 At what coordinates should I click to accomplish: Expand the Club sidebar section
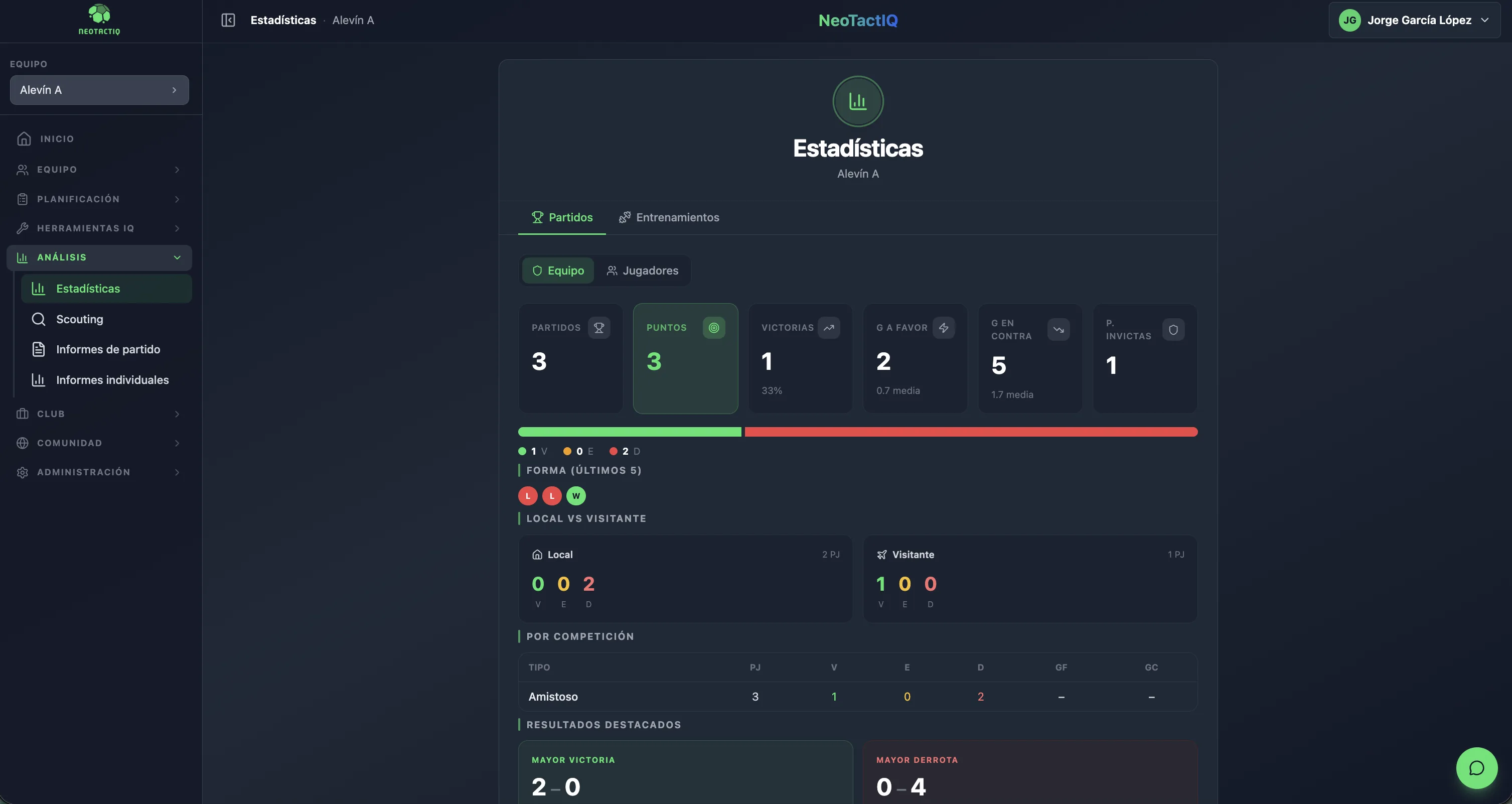click(99, 414)
